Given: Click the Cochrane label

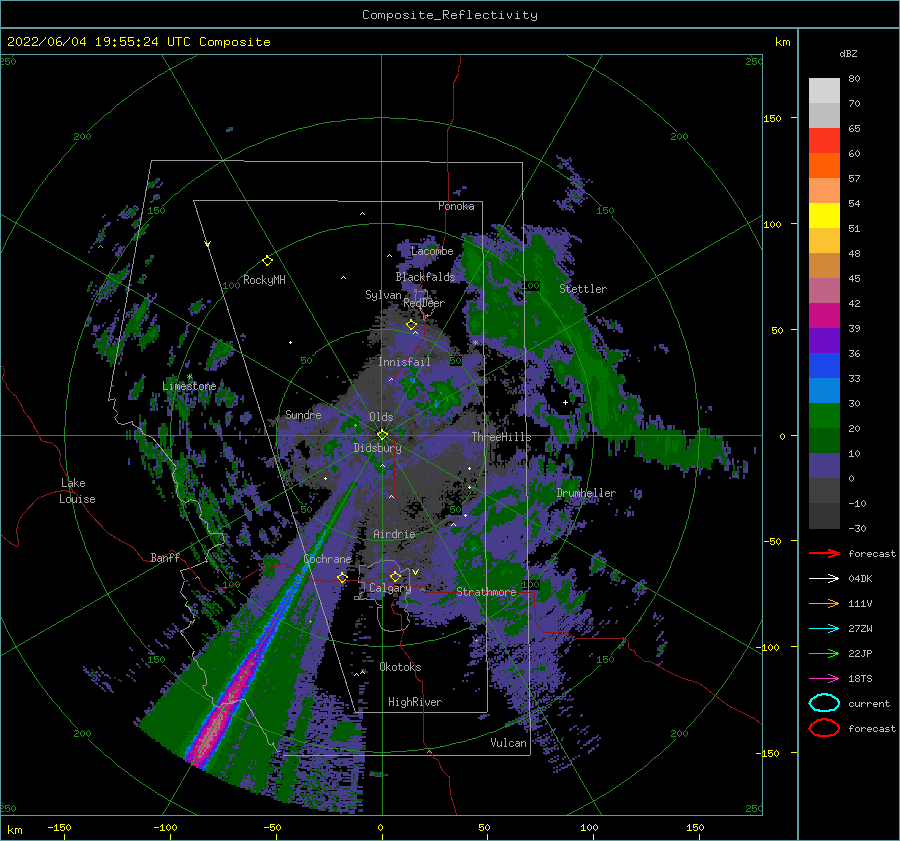Looking at the screenshot, I should click(x=327, y=559).
